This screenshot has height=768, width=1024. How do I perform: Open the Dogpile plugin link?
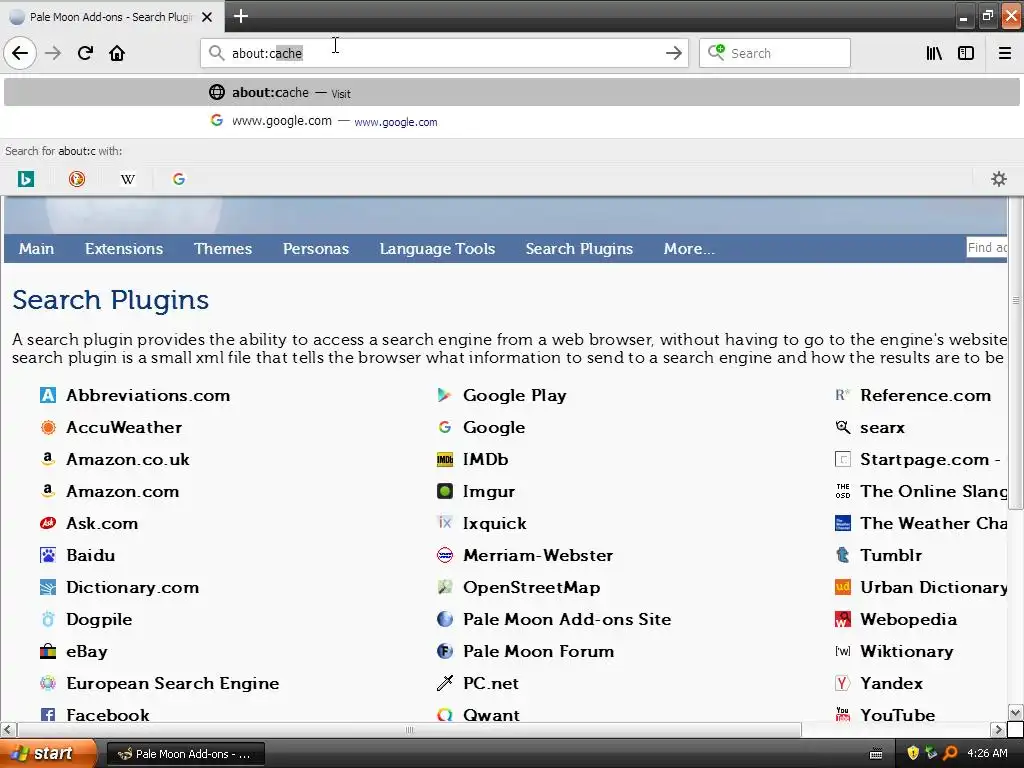(x=99, y=619)
